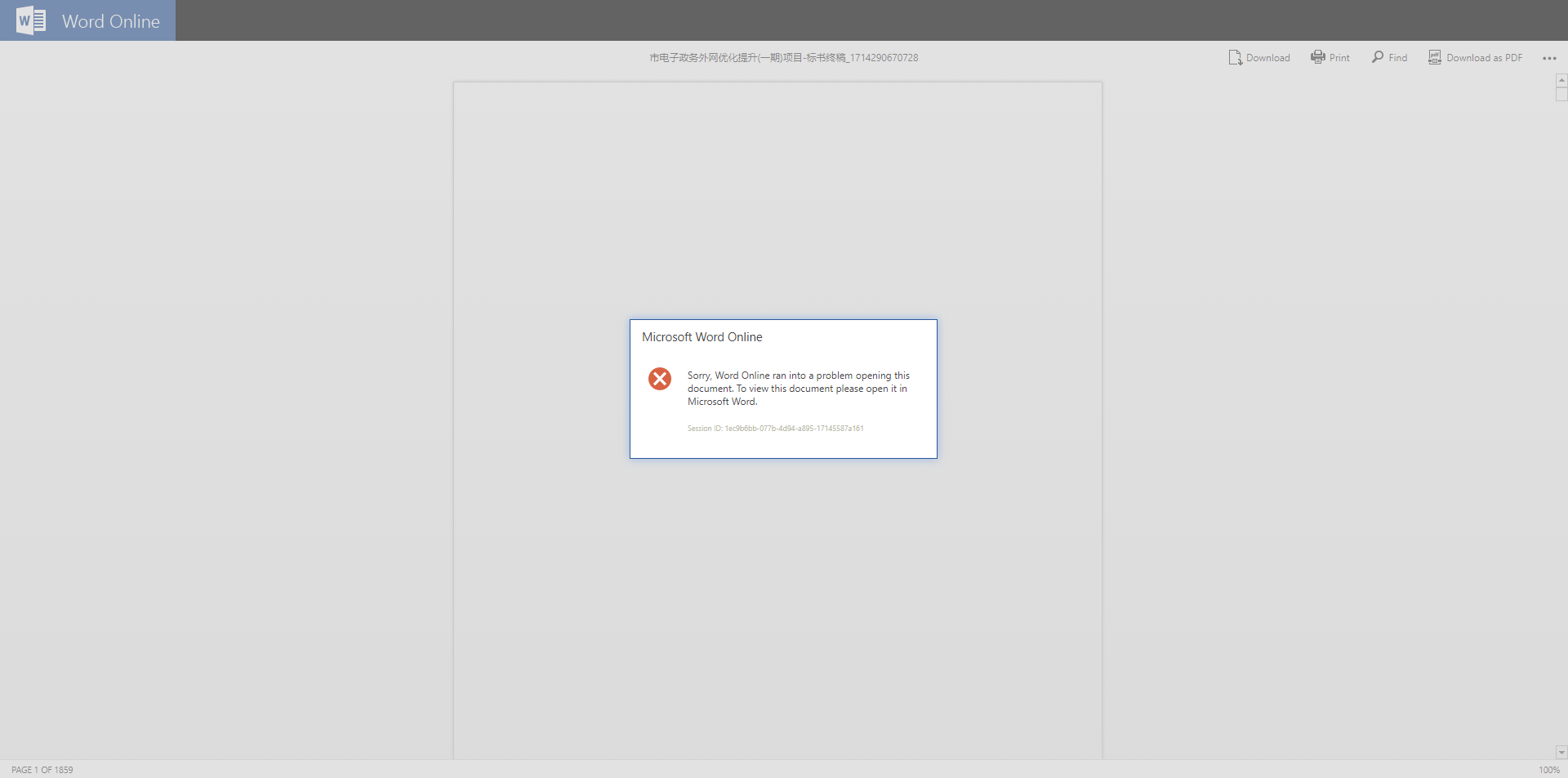
Task: Click the Find magnifier icon
Action: point(1378,57)
